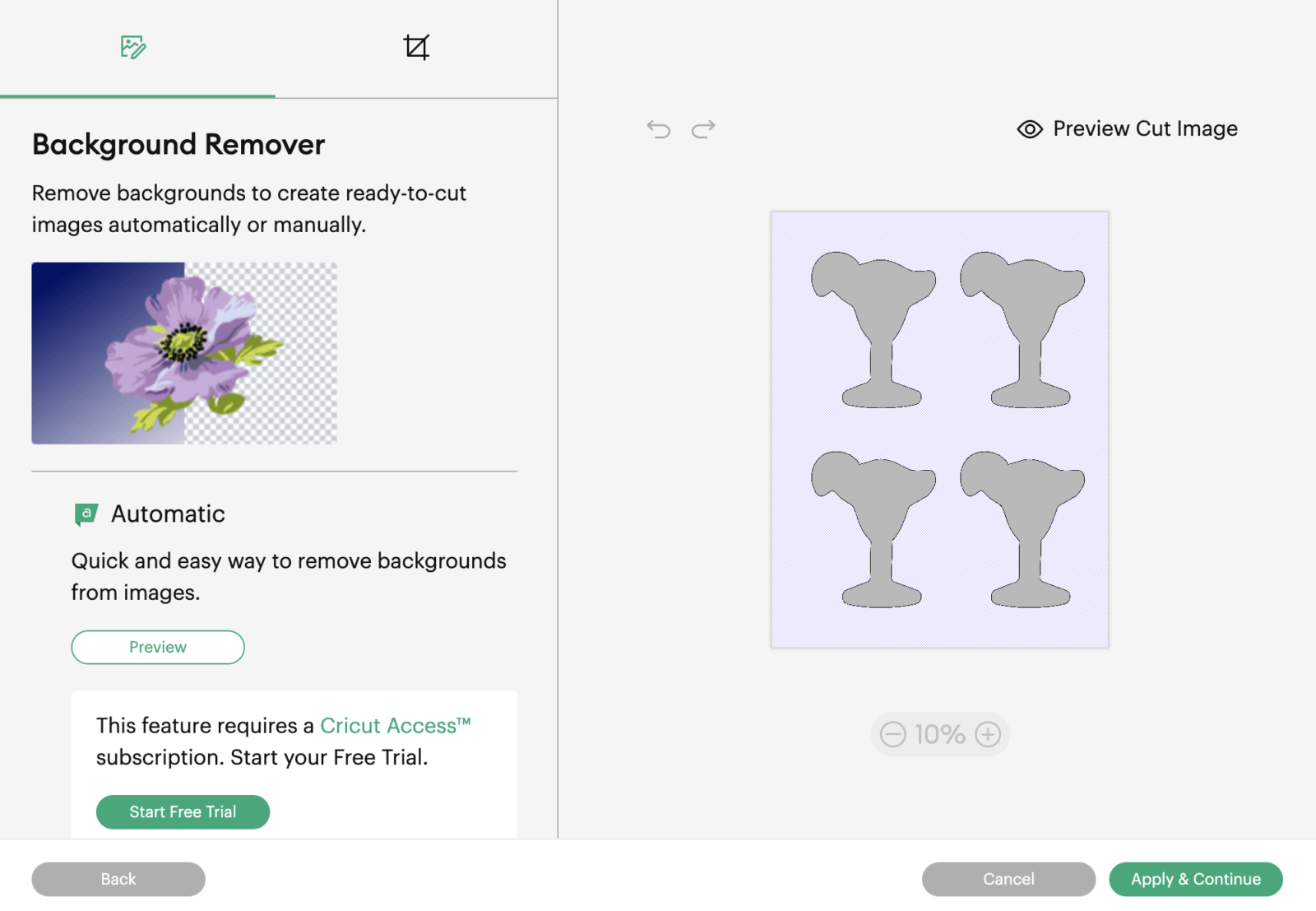Click the purple flower sample image
This screenshot has height=911, width=1316.
tap(184, 353)
